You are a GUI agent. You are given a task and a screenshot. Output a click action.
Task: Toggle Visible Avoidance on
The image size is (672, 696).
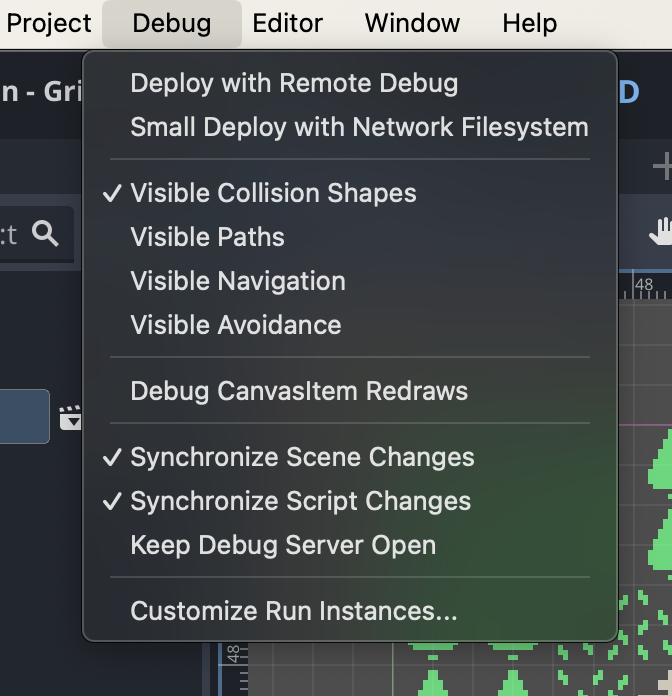click(236, 325)
